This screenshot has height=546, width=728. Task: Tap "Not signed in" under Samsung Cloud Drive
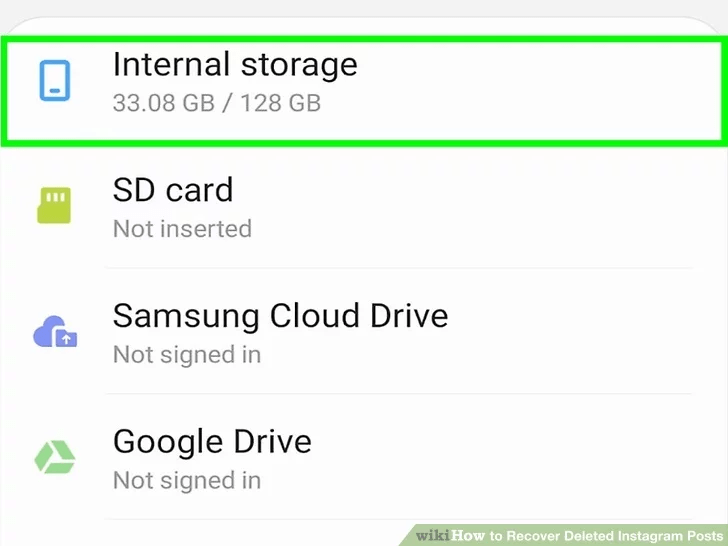tap(187, 354)
